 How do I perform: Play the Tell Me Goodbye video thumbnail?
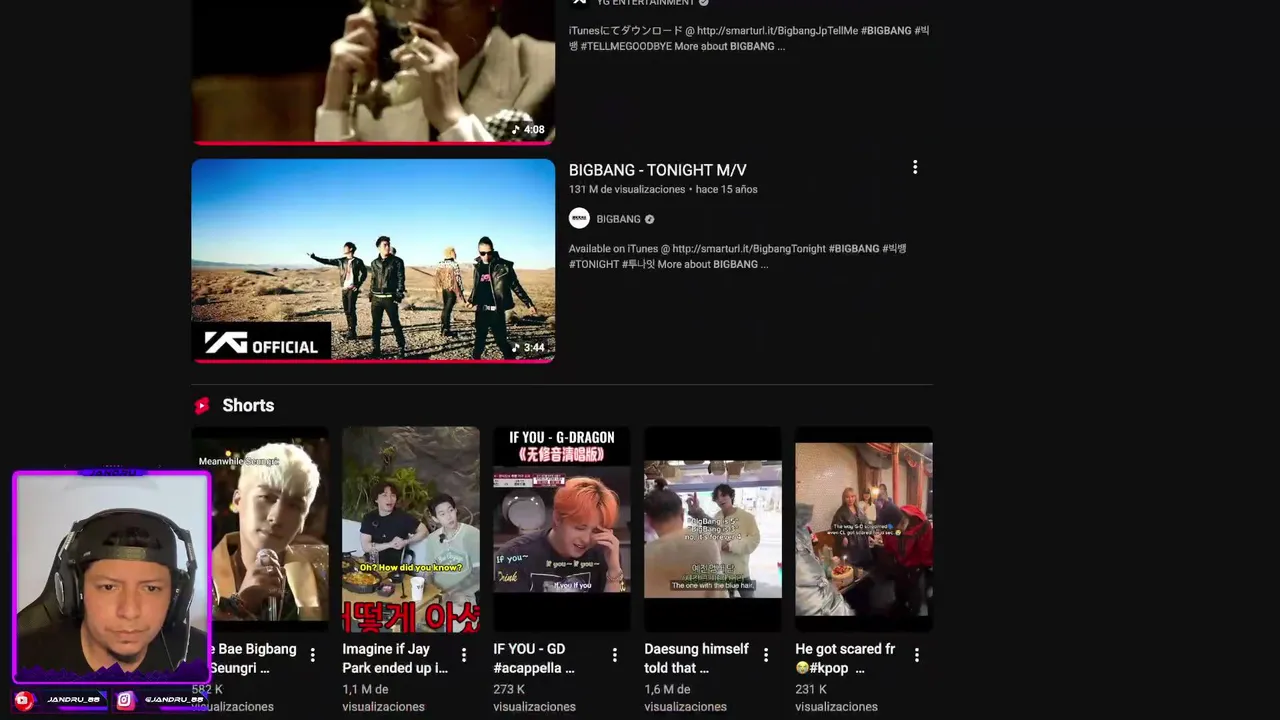tap(373, 70)
